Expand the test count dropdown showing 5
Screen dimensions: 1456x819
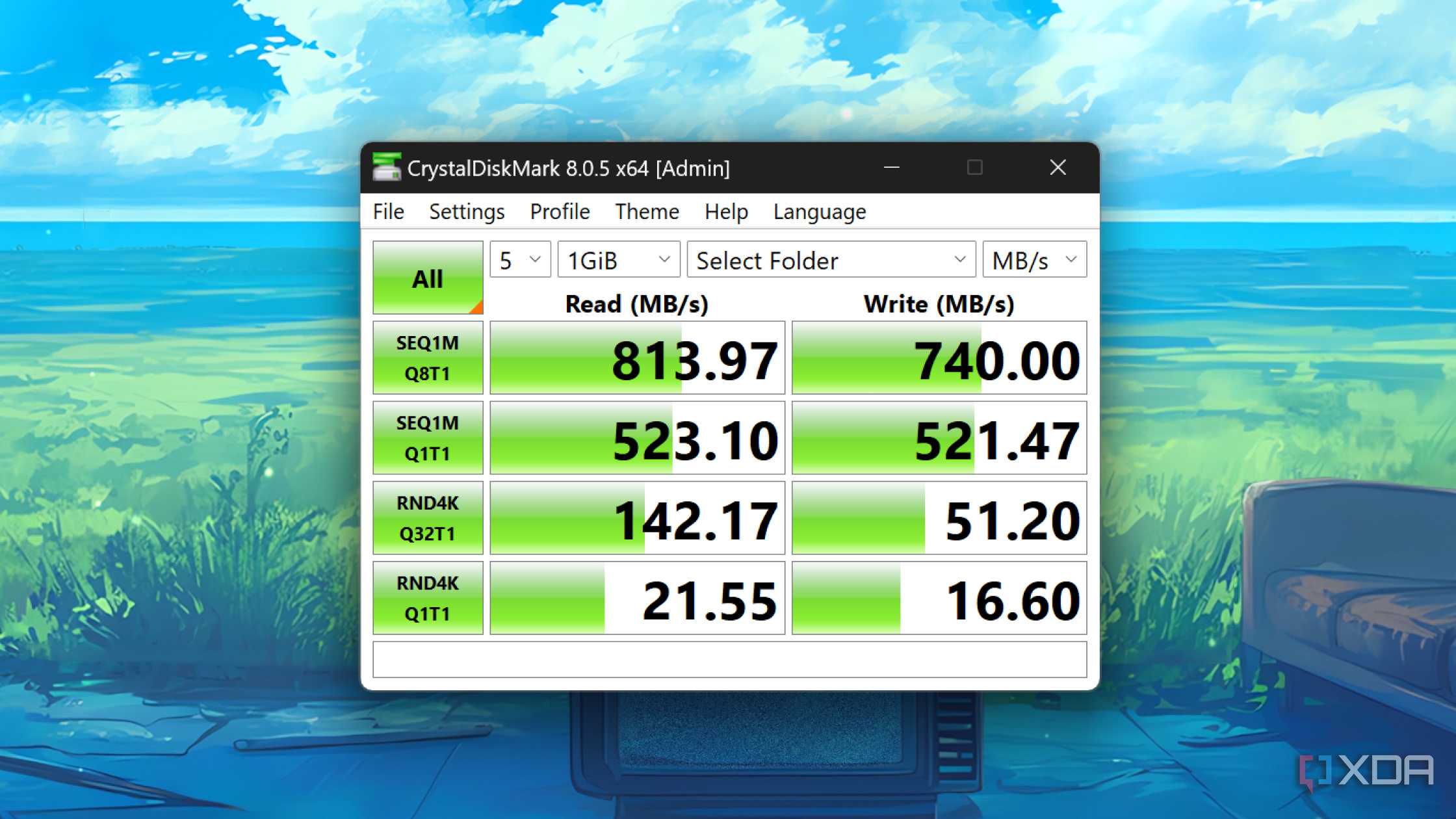(x=520, y=259)
